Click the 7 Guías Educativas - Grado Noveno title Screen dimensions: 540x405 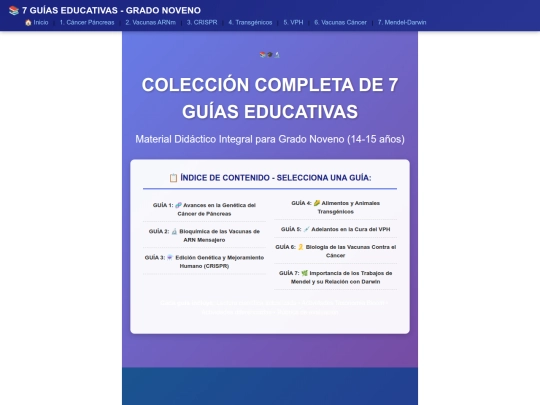(111, 10)
